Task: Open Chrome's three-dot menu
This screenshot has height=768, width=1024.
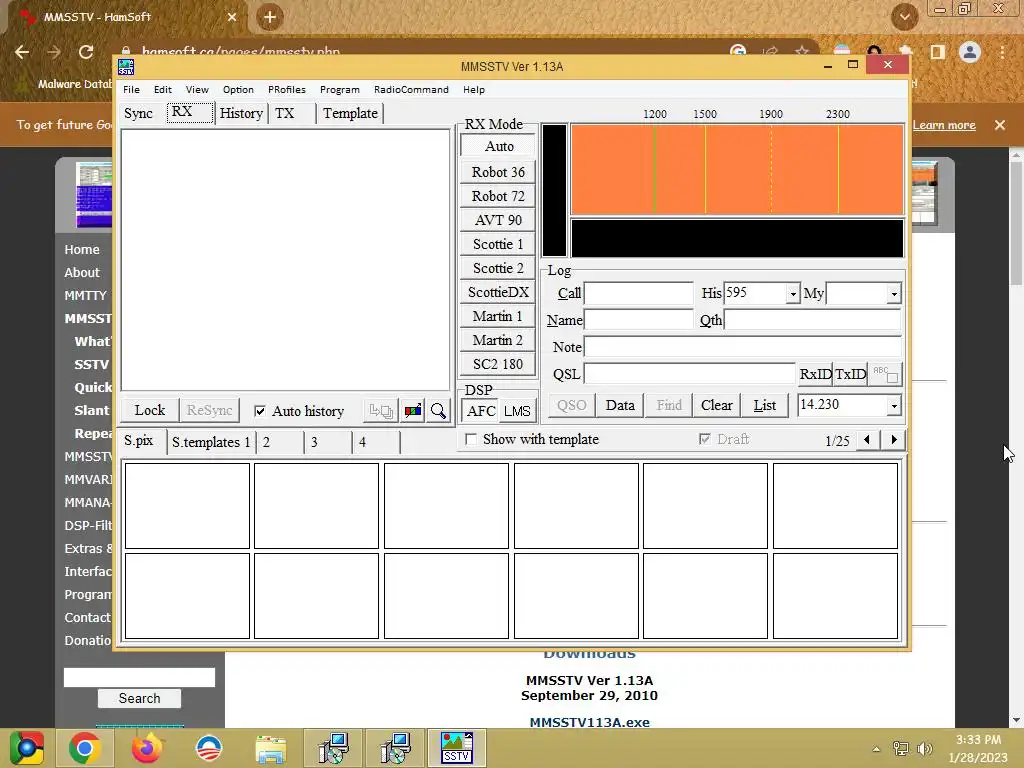Action: point(1002,52)
